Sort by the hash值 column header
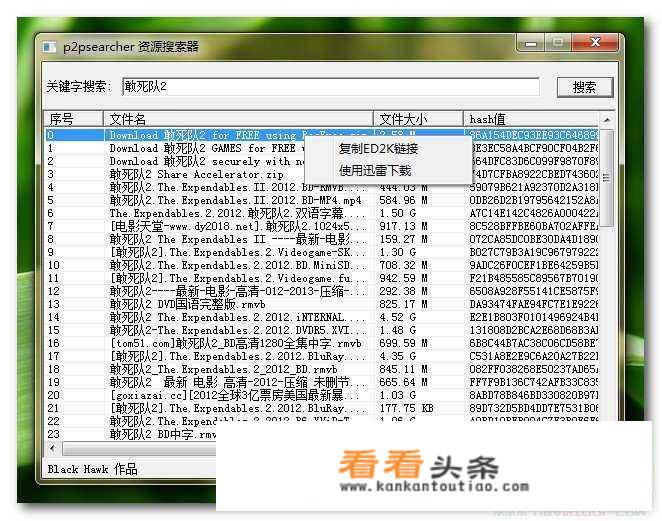The height and width of the screenshot is (521, 662). tap(531, 119)
